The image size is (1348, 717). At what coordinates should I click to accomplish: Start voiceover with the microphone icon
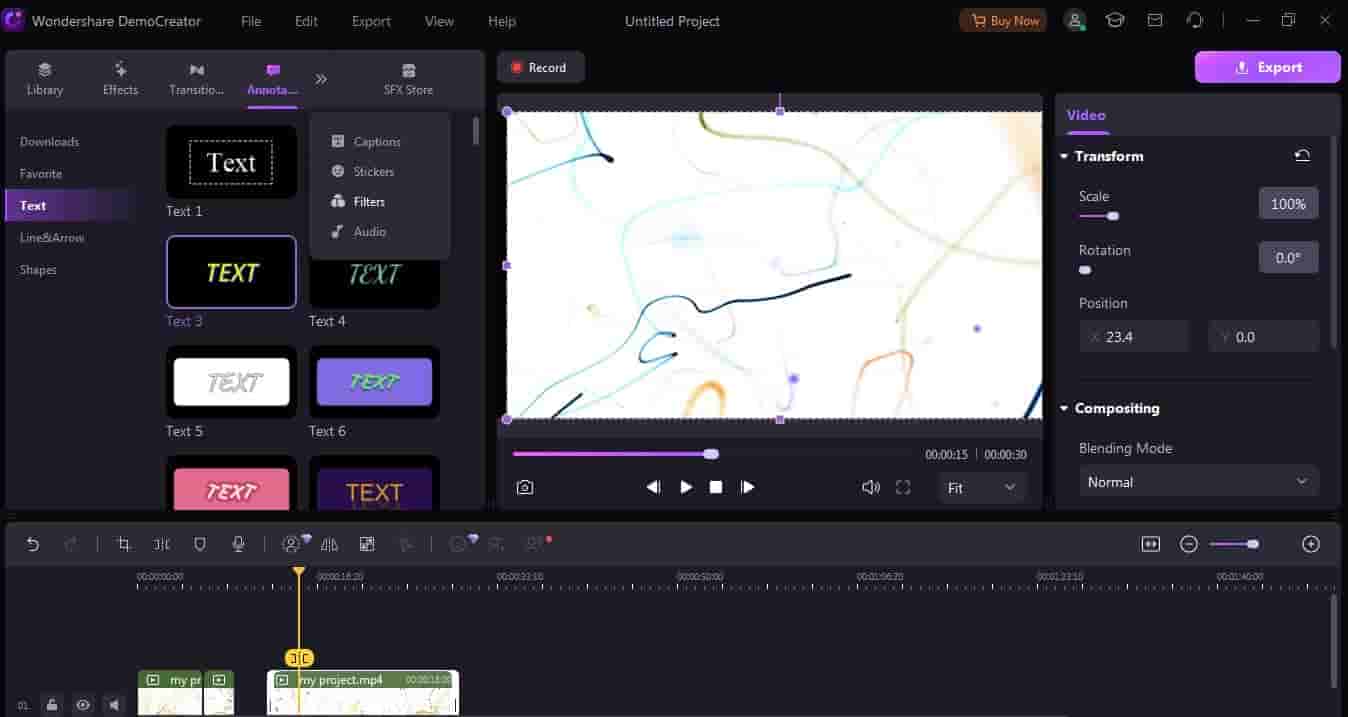point(238,544)
